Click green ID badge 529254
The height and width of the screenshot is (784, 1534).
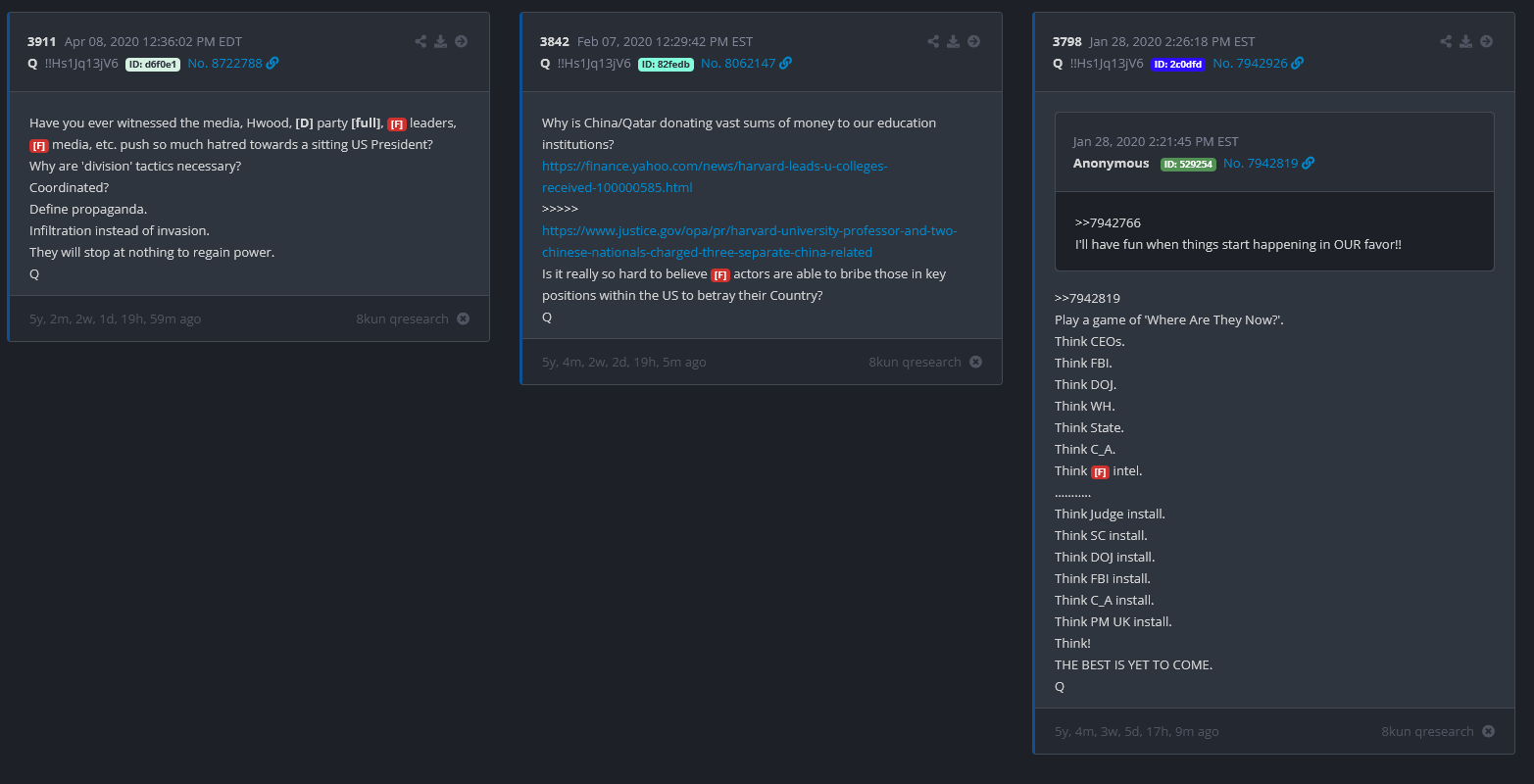[x=1188, y=164]
